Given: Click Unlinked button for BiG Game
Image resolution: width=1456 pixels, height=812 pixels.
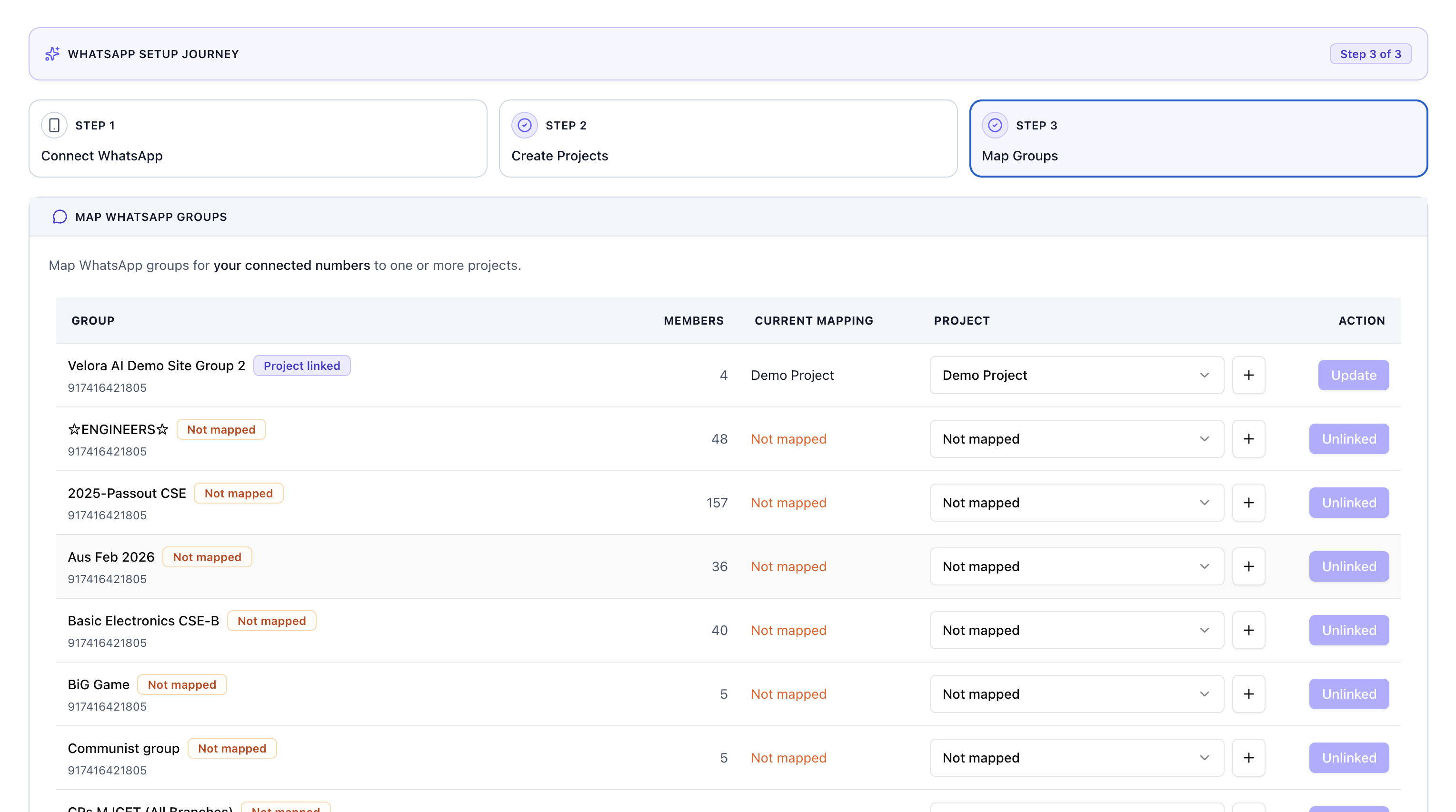Looking at the screenshot, I should pos(1348,694).
